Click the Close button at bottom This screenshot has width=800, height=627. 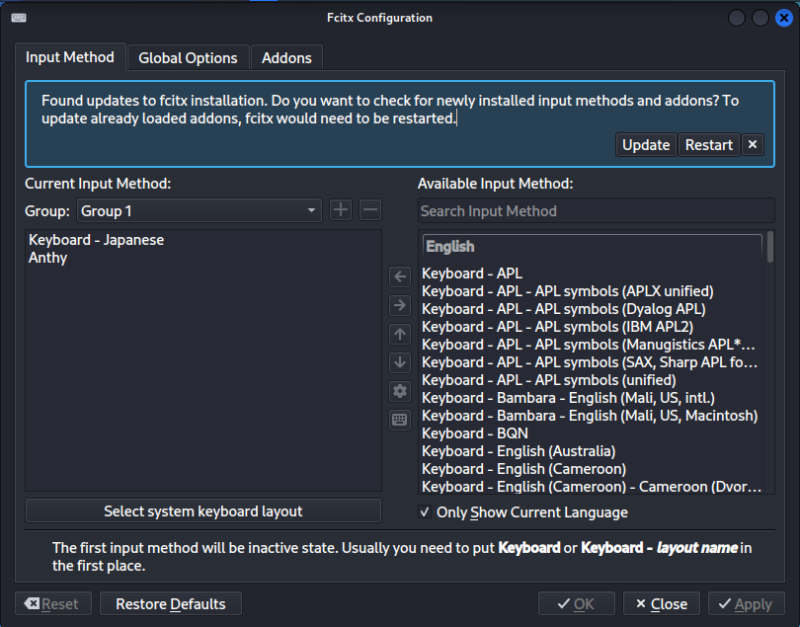click(x=661, y=604)
